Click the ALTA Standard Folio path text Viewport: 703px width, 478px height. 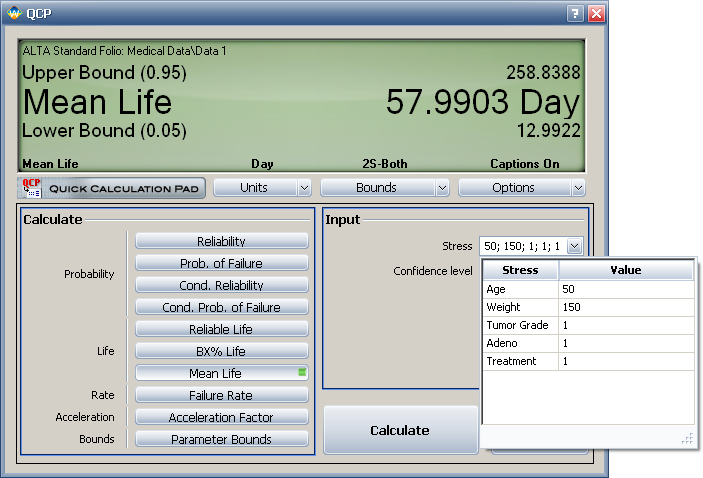[125, 51]
